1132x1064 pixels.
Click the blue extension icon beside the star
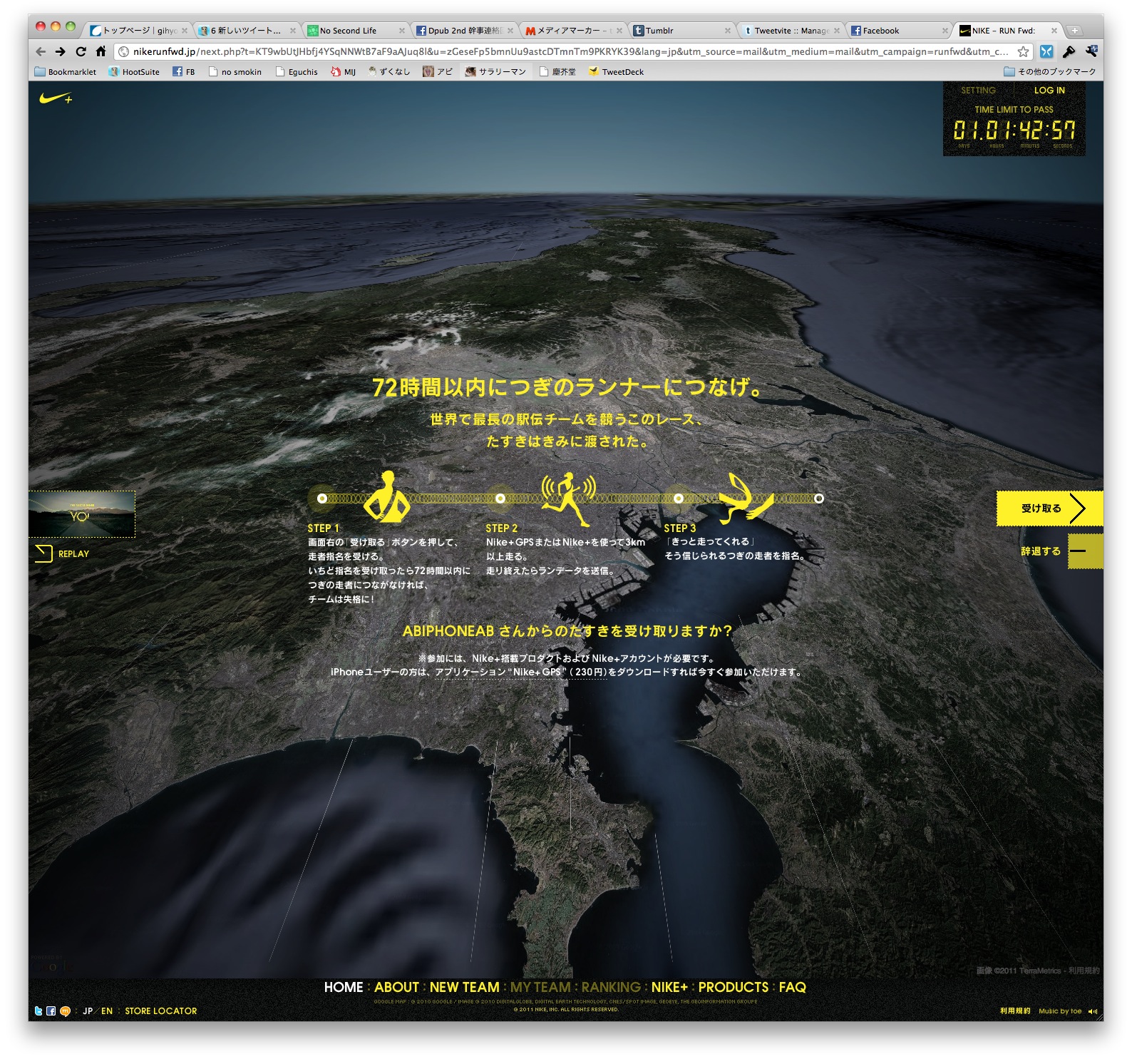1046,51
